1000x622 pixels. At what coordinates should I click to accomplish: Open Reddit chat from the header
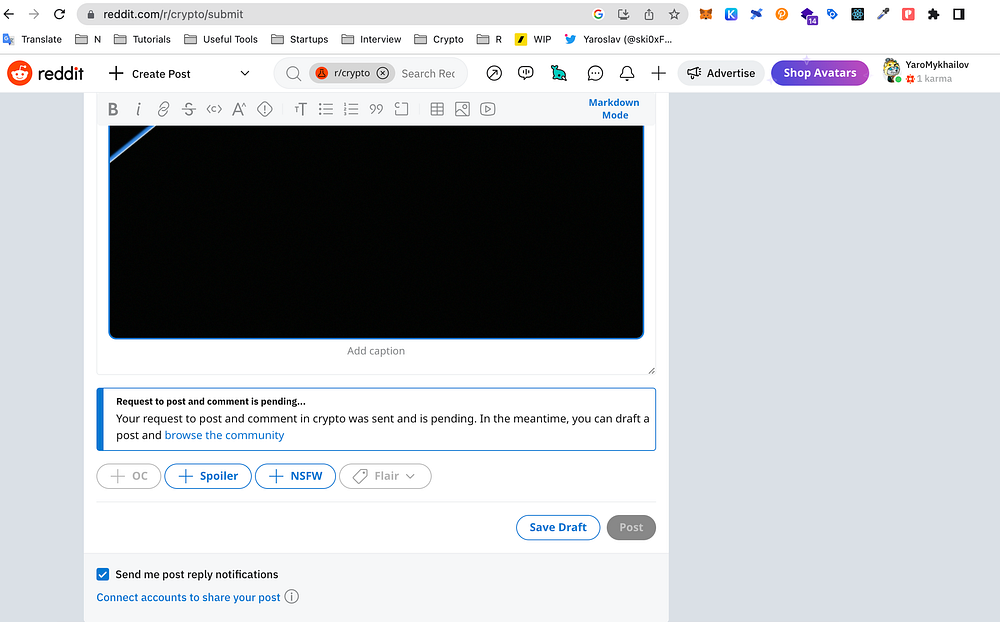click(595, 73)
